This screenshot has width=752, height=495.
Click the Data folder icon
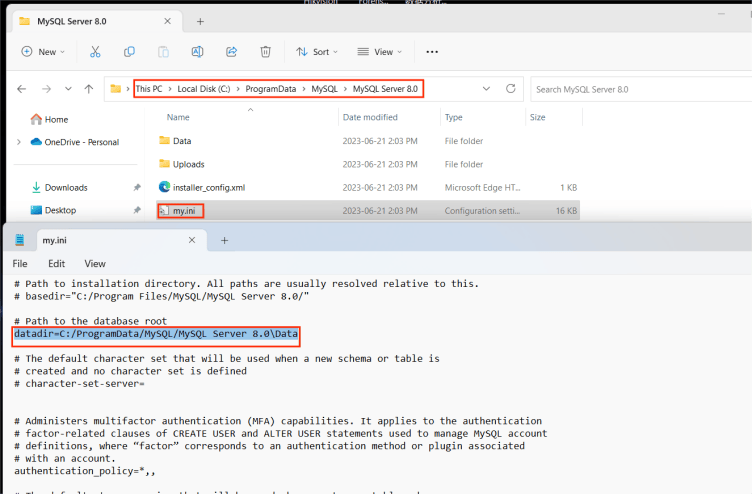[164, 141]
